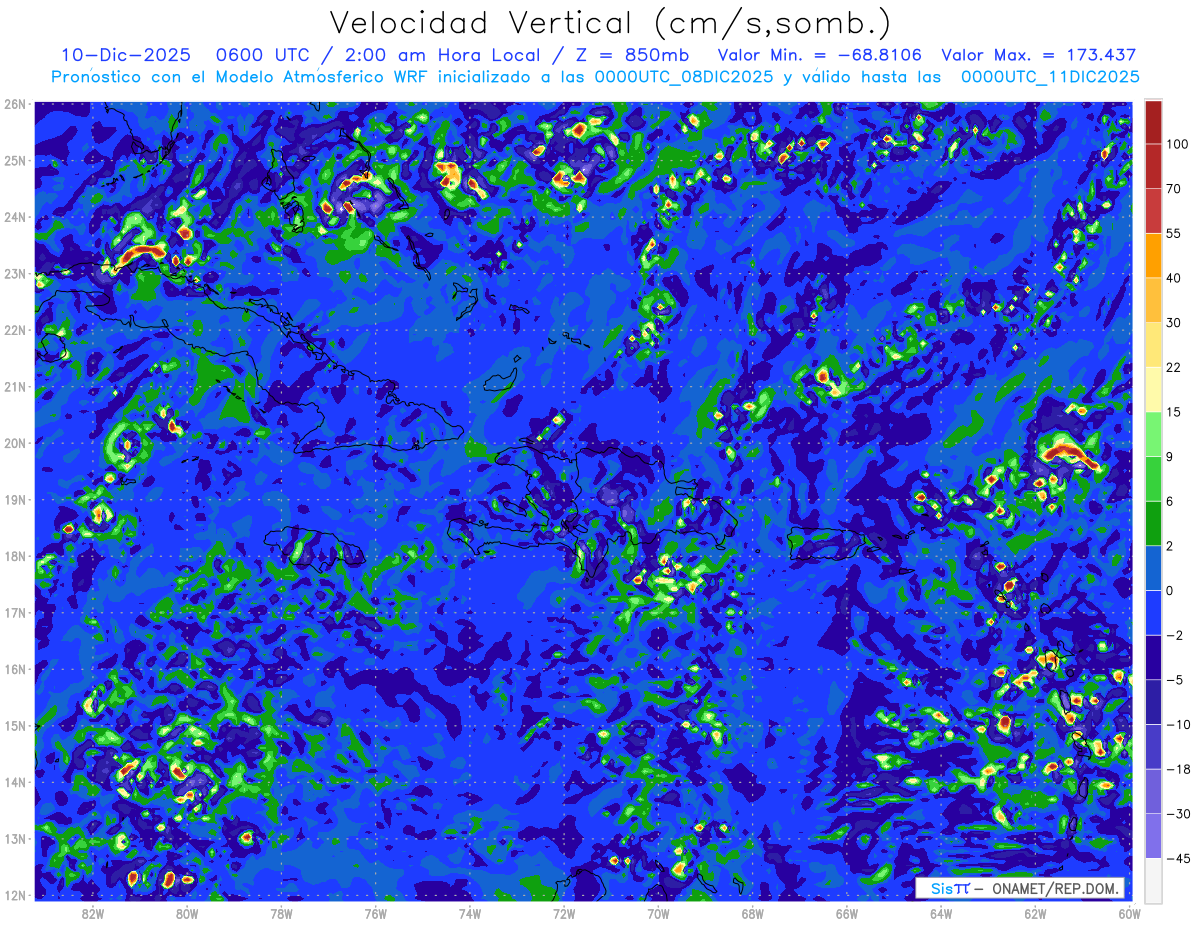1200x927 pixels.
Task: Click the '70W' longitude axis label
Action: [658, 913]
